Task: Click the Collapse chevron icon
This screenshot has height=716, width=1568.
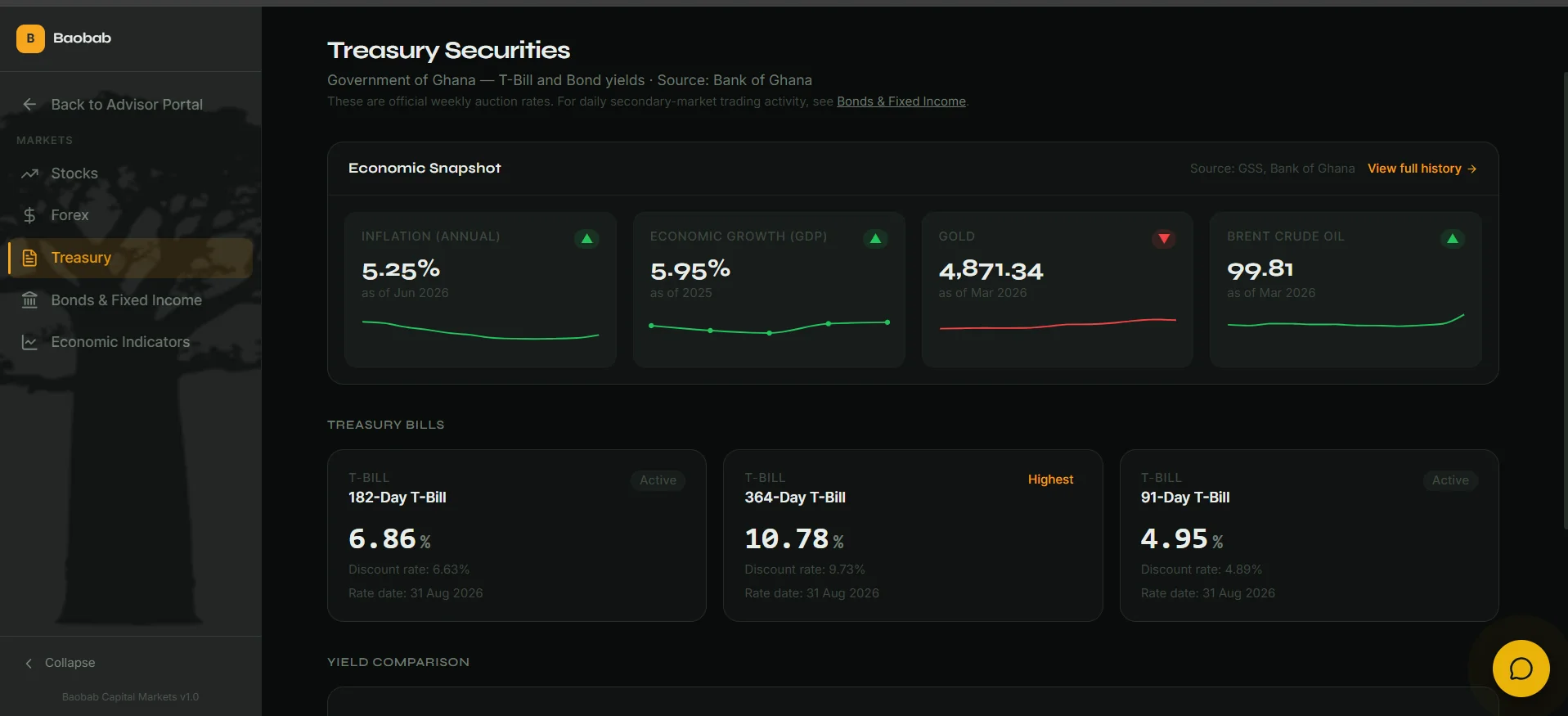Action: click(x=29, y=663)
